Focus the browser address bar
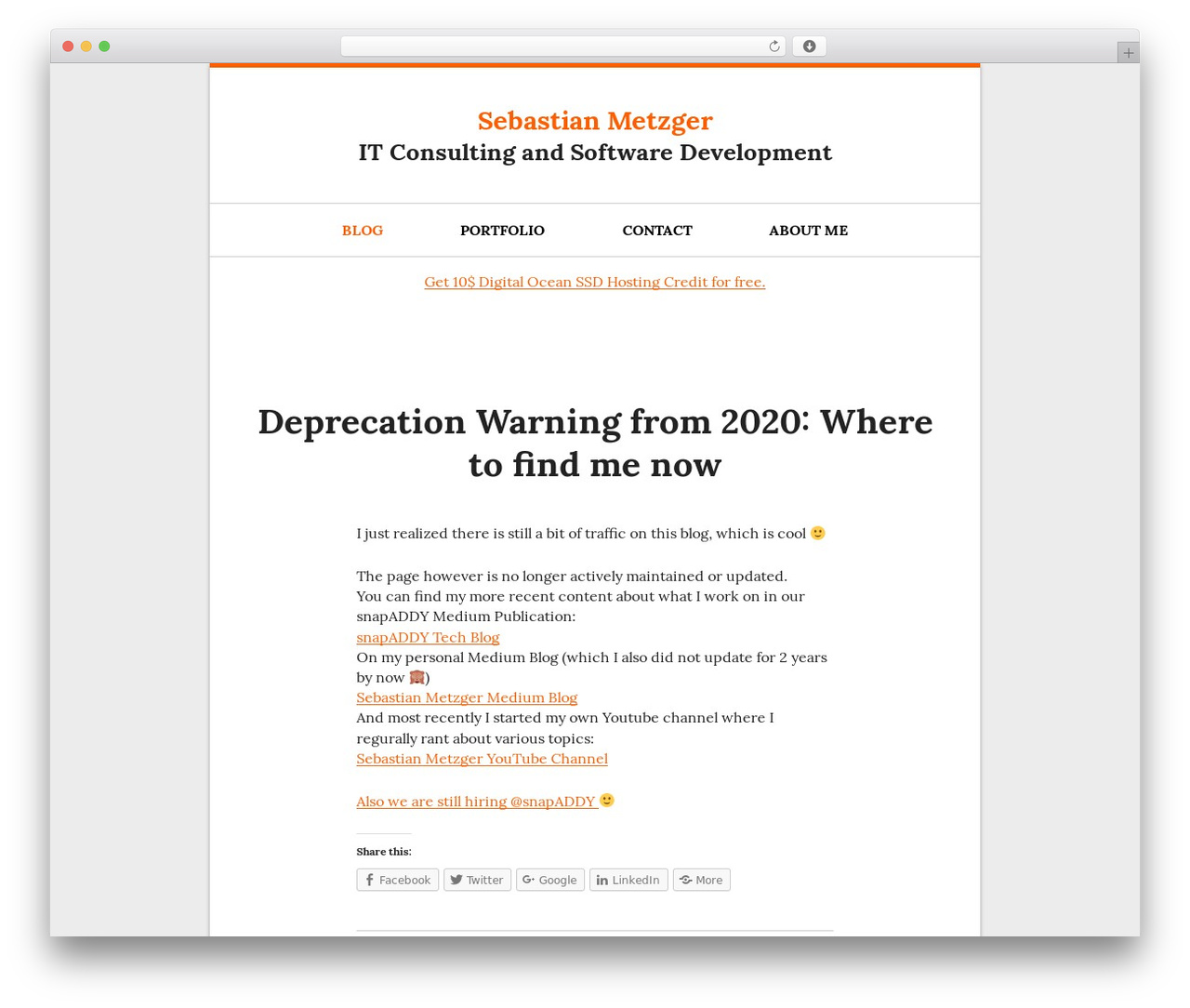Viewport: 1190px width, 1008px height. click(563, 46)
